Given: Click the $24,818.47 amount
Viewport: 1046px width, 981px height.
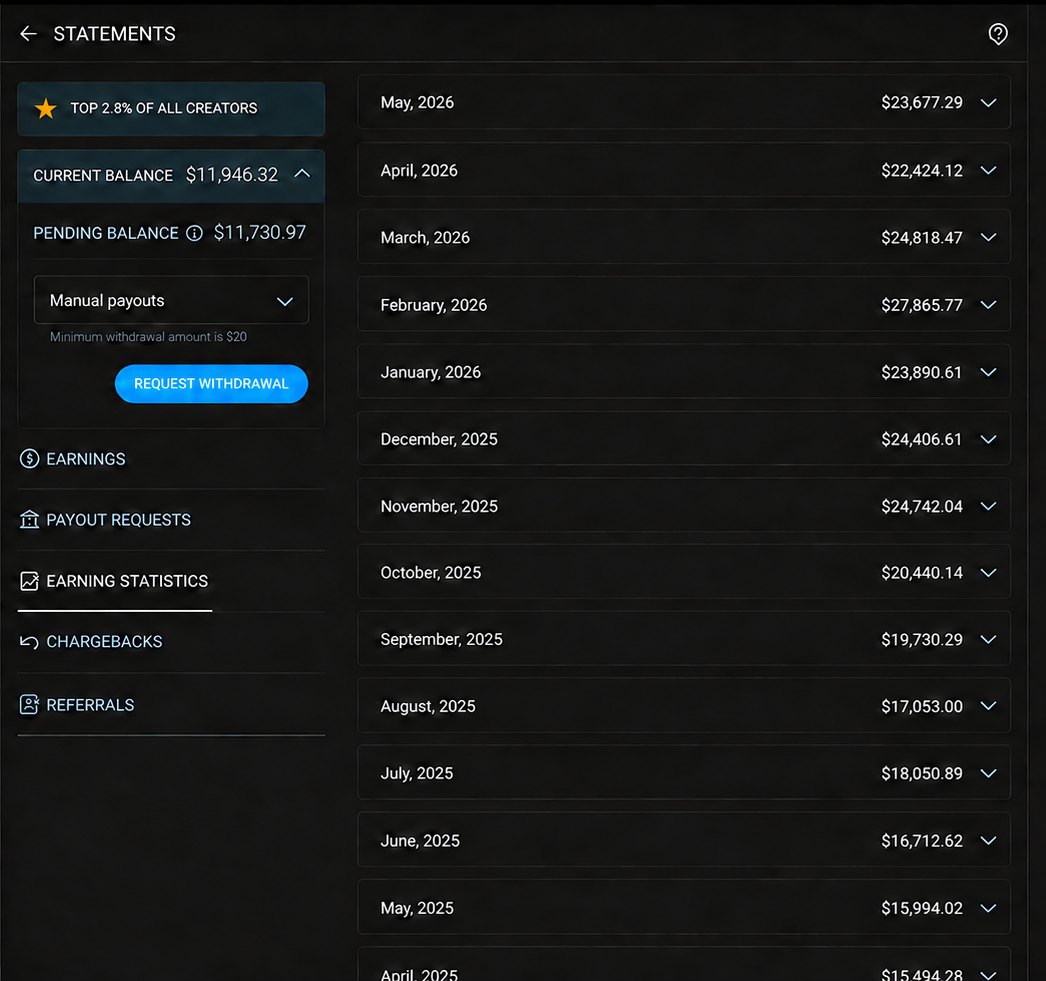Looking at the screenshot, I should tap(922, 237).
